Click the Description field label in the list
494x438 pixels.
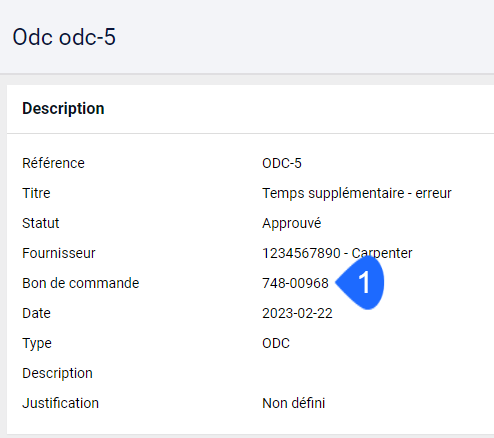tap(57, 373)
